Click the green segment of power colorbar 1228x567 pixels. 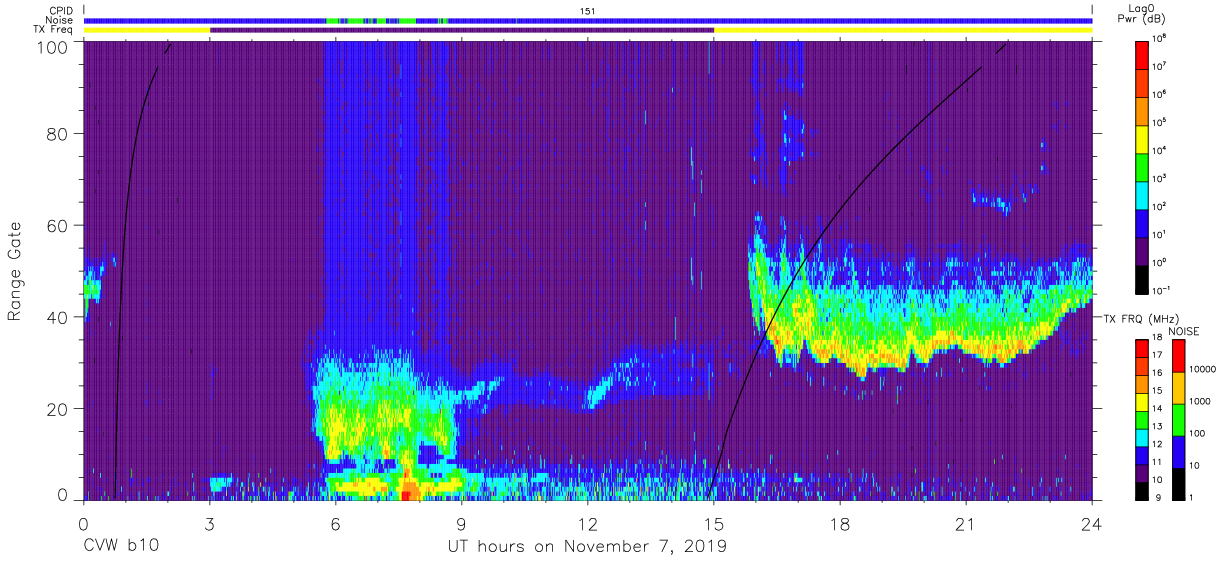pos(1142,165)
